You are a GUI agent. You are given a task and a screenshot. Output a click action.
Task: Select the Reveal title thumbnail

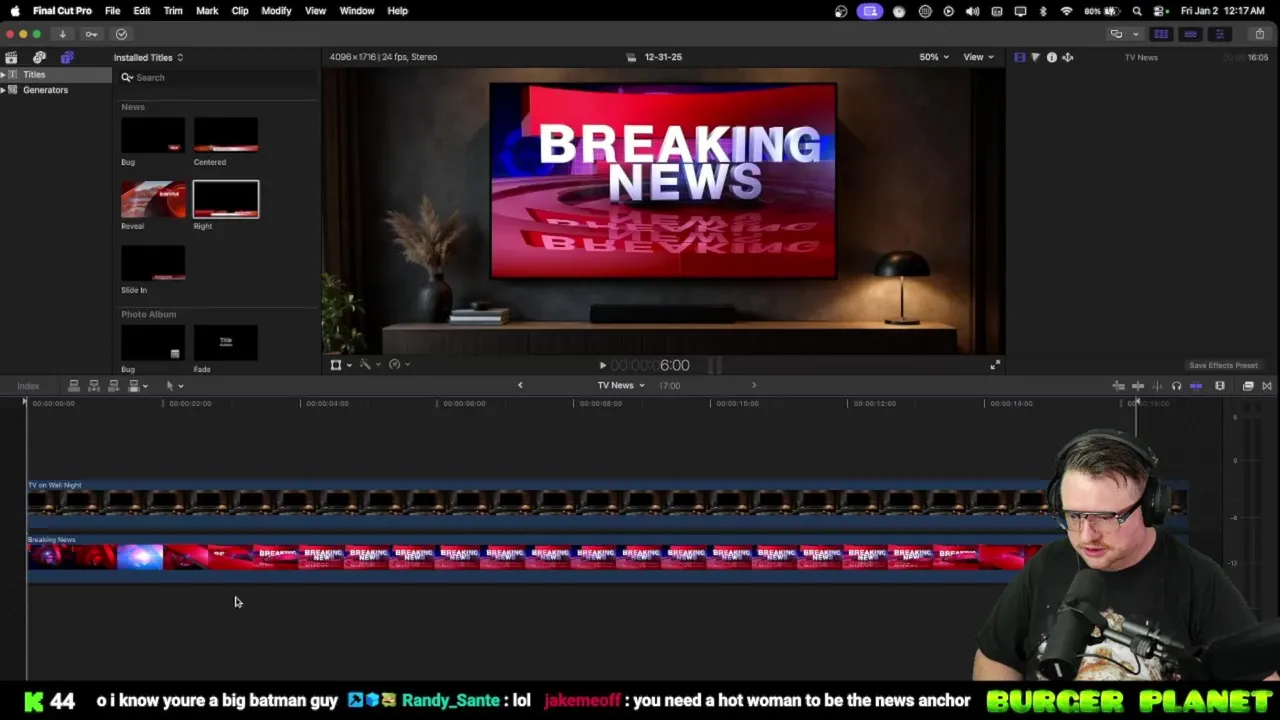pos(153,199)
